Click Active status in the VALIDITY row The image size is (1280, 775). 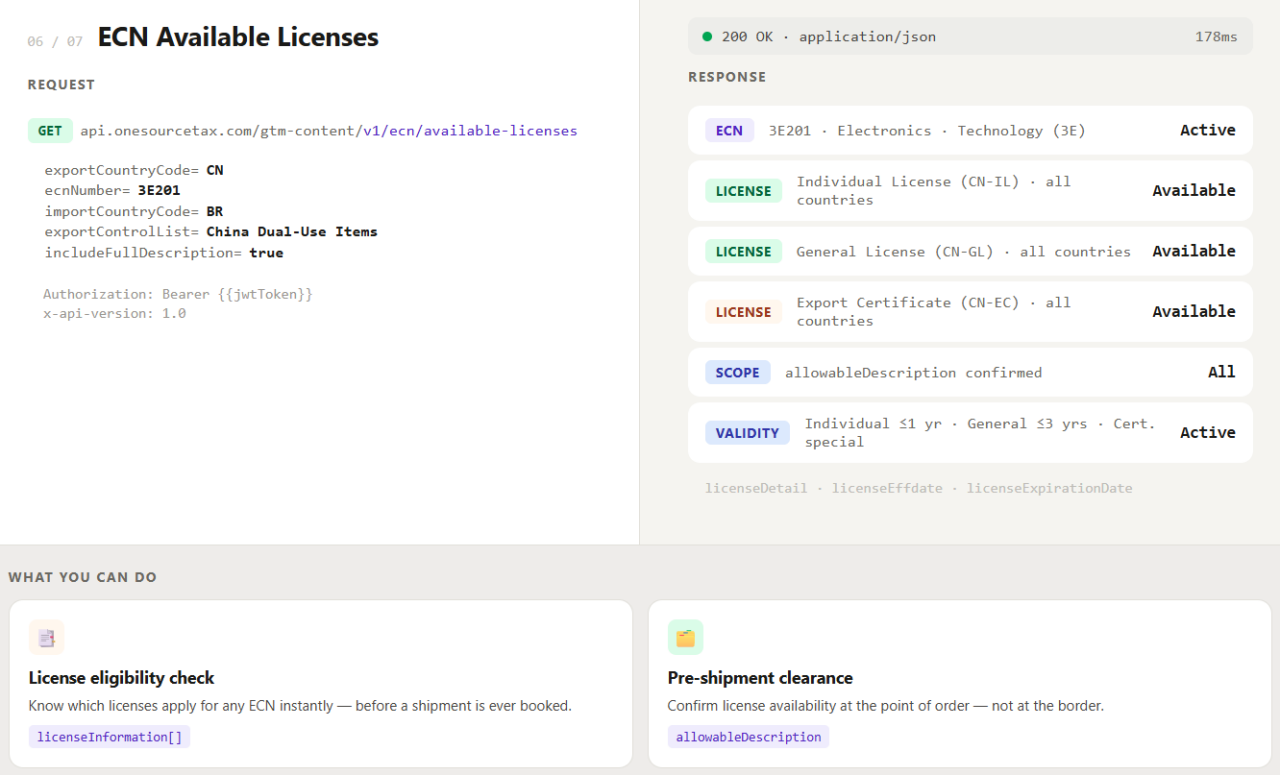pyautogui.click(x=1207, y=432)
